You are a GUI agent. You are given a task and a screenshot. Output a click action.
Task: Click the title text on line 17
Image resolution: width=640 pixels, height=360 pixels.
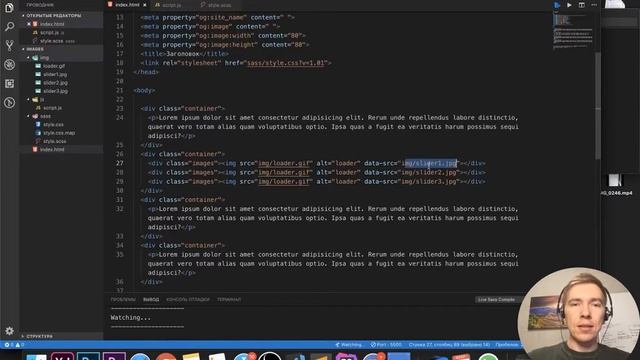click(x=184, y=54)
